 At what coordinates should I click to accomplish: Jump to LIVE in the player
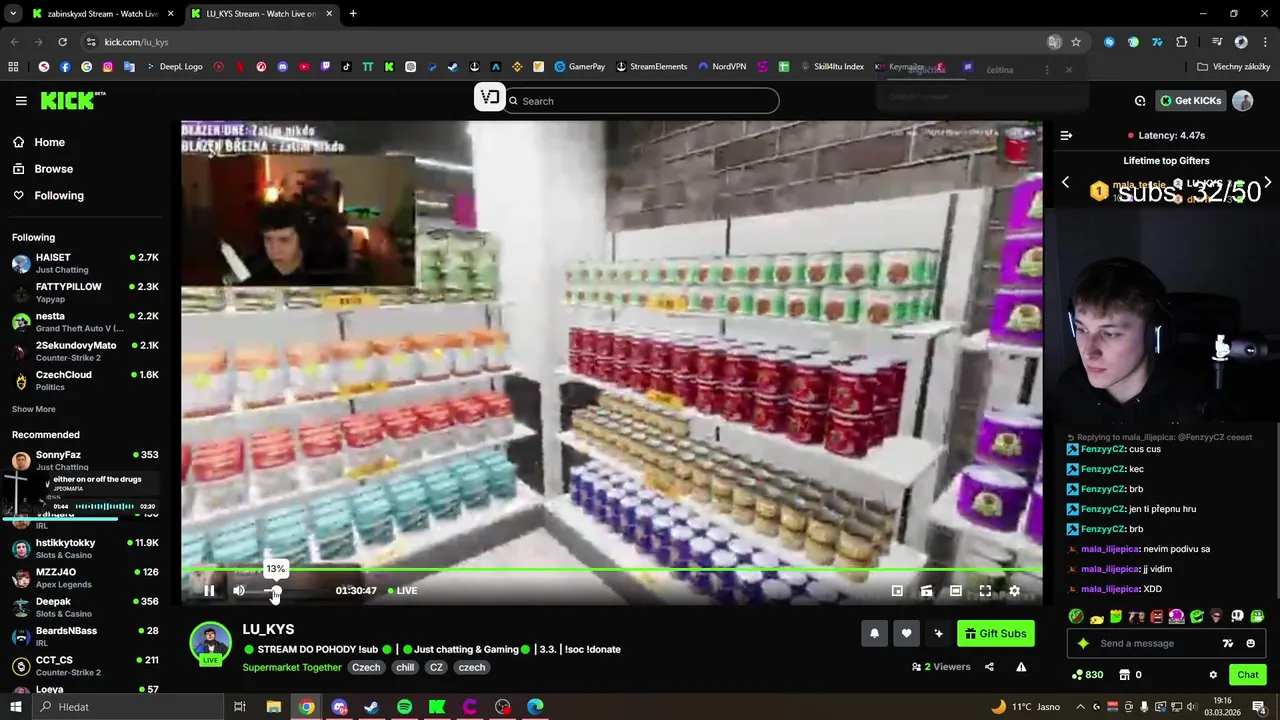(x=402, y=591)
